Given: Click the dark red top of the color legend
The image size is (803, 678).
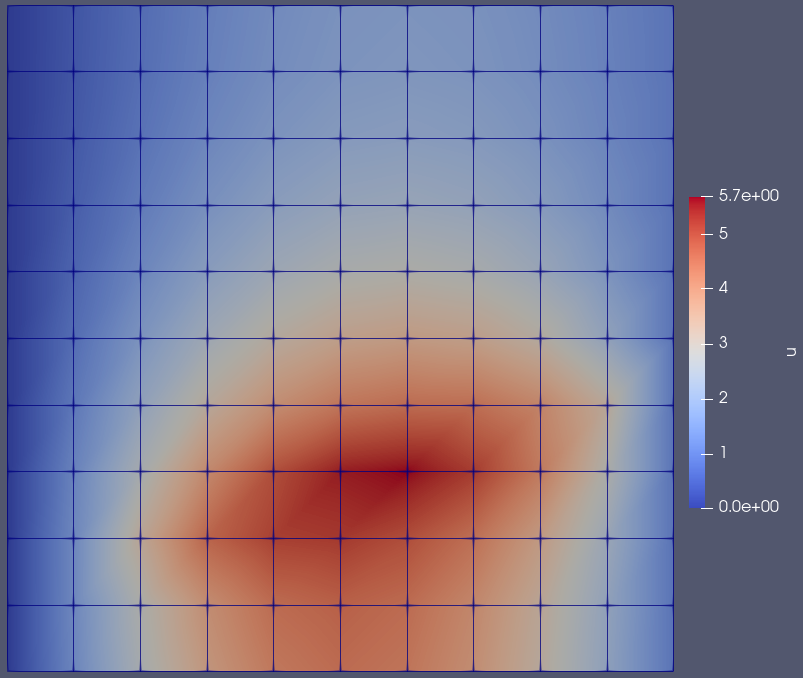Looking at the screenshot, I should click(697, 201).
